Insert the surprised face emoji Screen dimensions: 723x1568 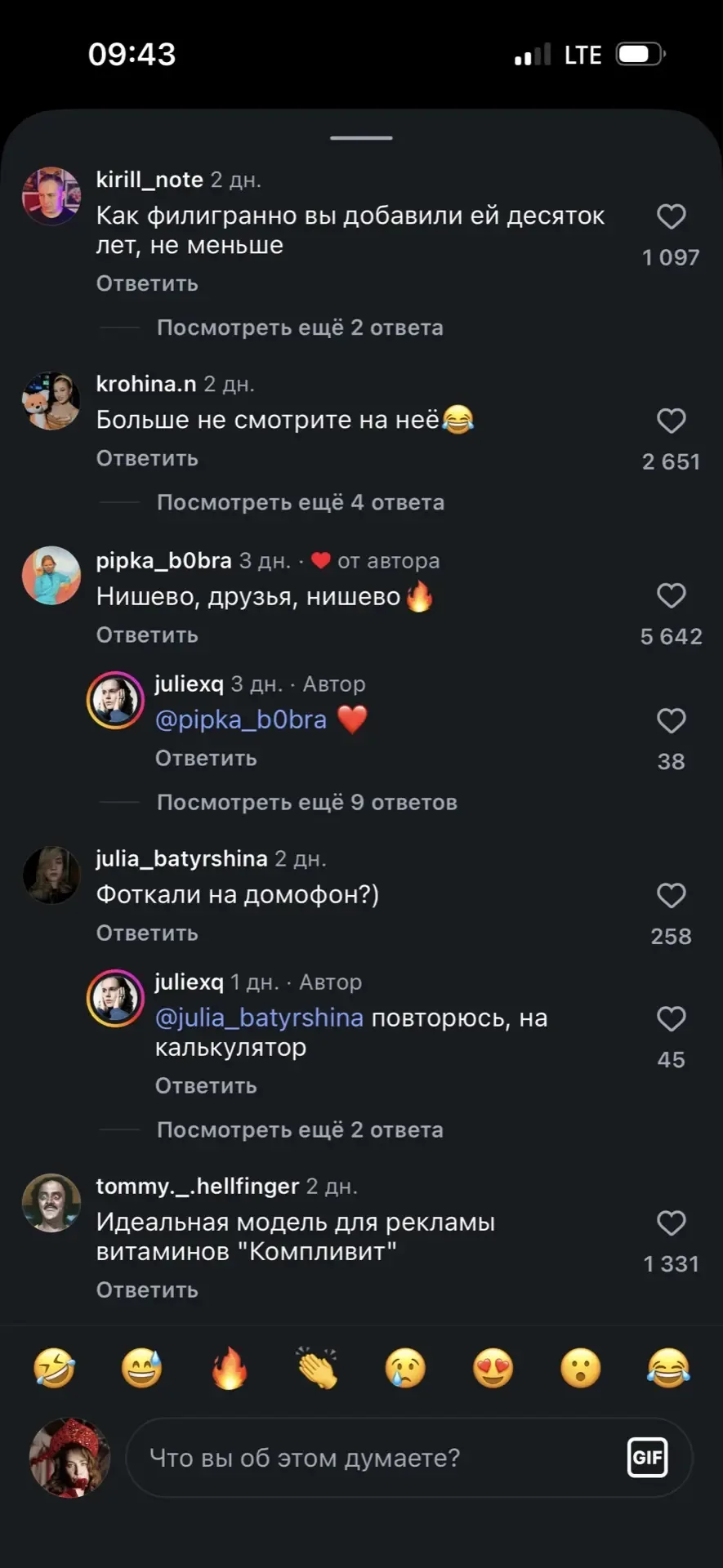click(581, 1368)
